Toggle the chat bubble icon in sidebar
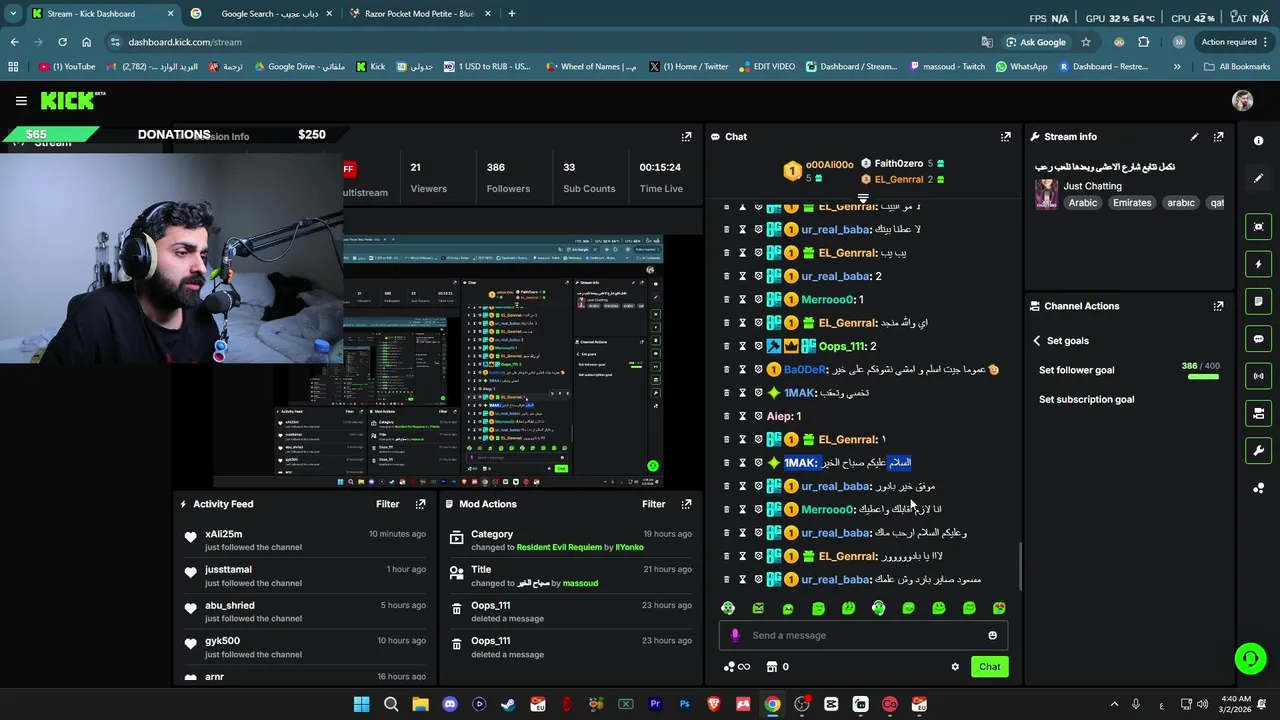Viewport: 1280px width, 720px height. pos(1258,339)
